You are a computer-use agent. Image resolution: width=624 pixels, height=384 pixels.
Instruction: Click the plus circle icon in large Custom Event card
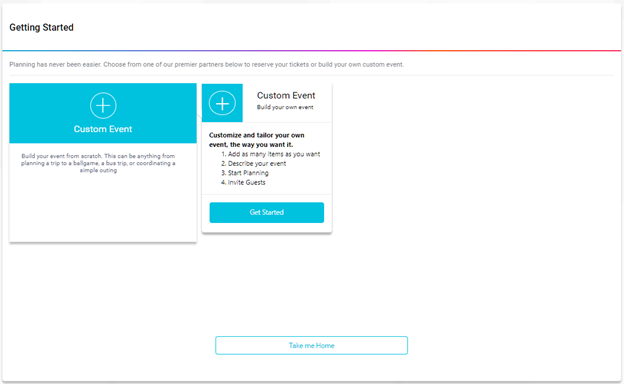pos(103,105)
